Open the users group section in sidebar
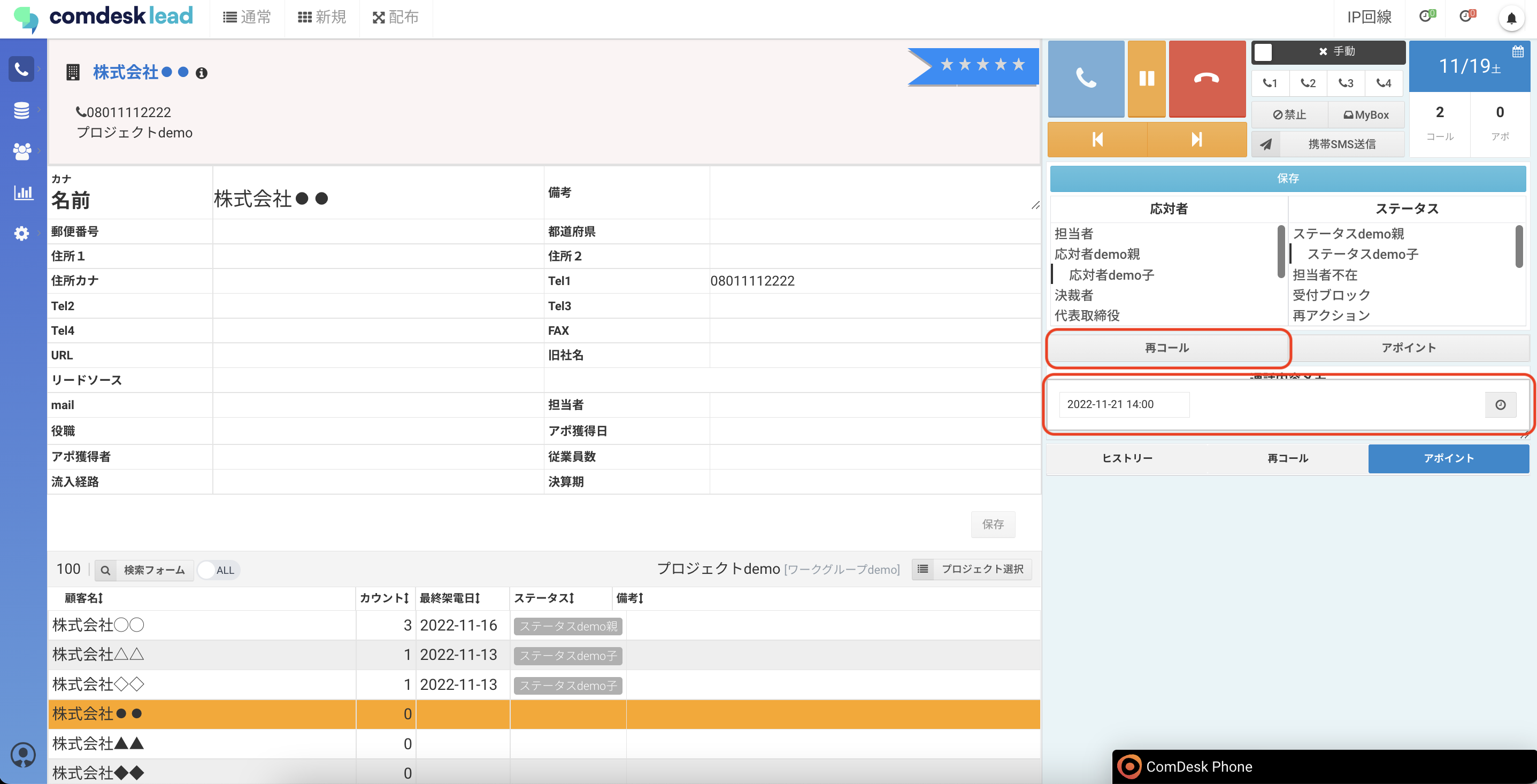This screenshot has height=784, width=1537. (21, 151)
